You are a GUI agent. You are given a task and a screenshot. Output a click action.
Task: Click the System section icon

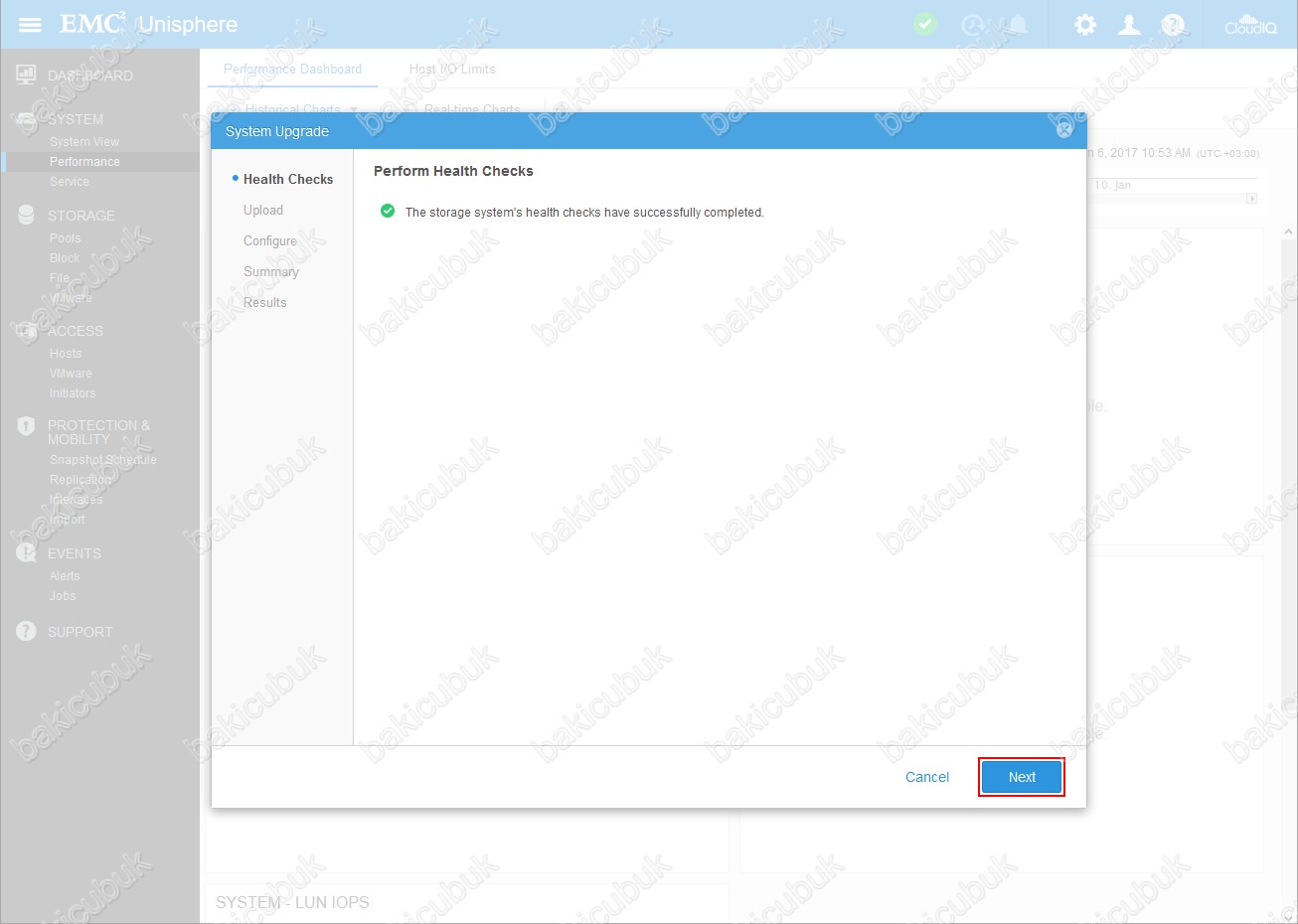(26, 118)
